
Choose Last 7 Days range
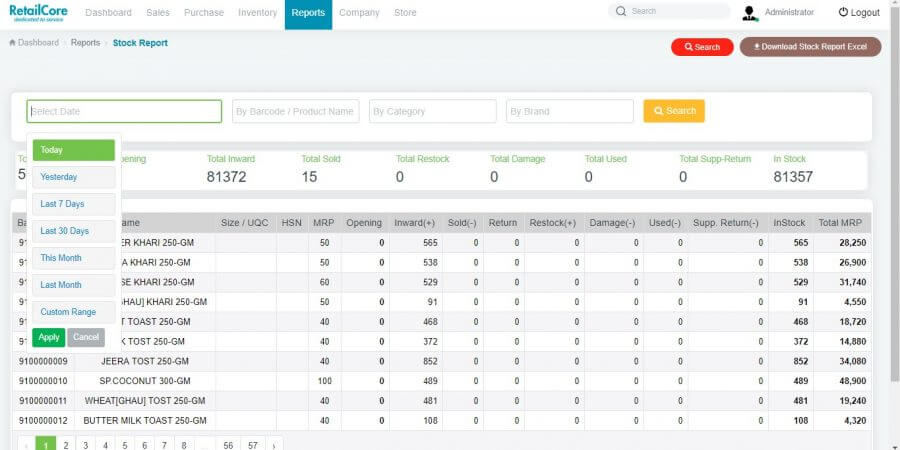[73, 204]
